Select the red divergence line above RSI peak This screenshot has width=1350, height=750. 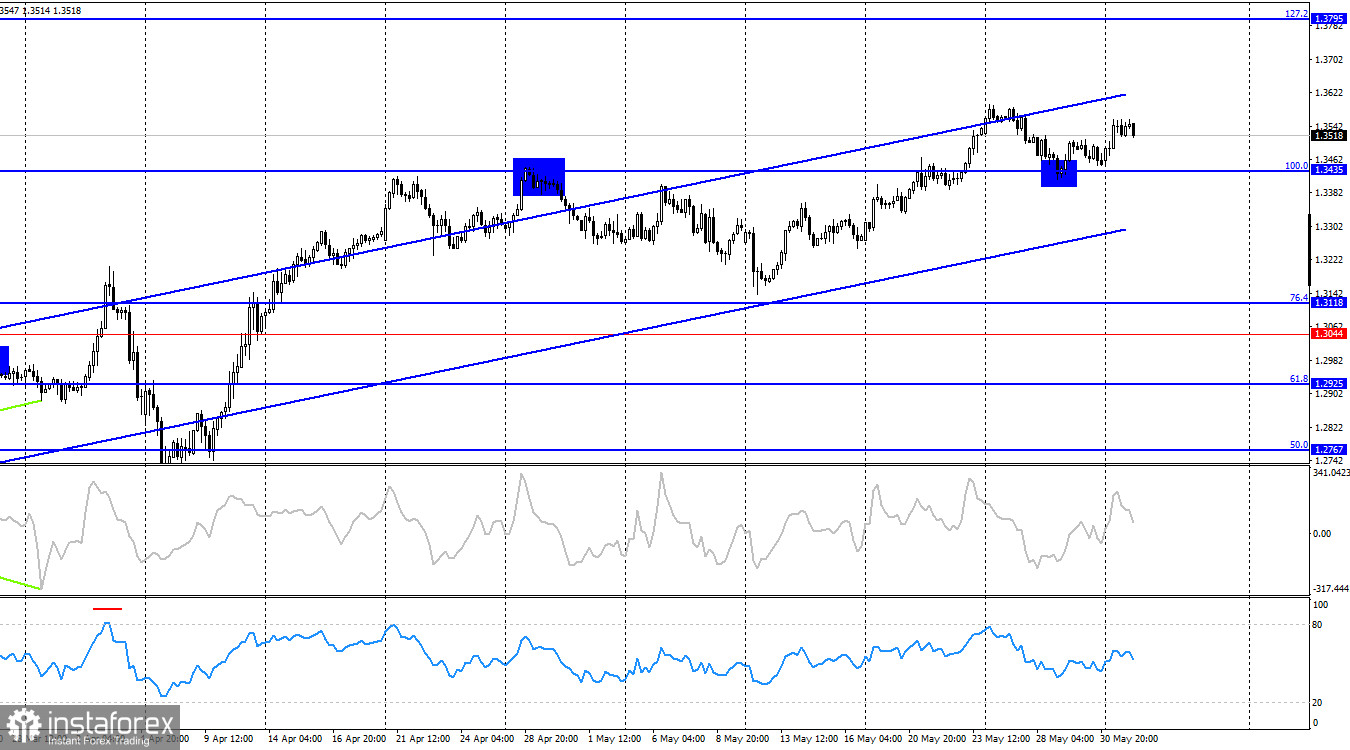coord(108,607)
